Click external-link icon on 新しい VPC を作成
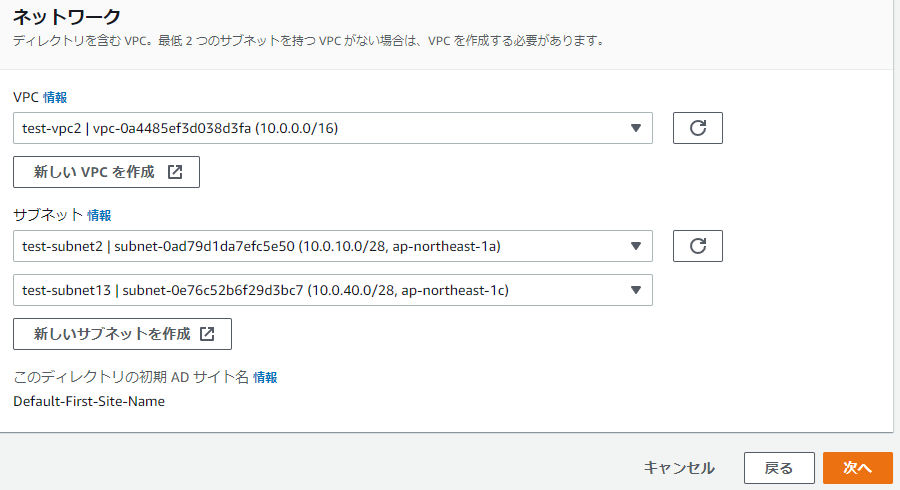Screen dimensions: 900x490 point(175,172)
